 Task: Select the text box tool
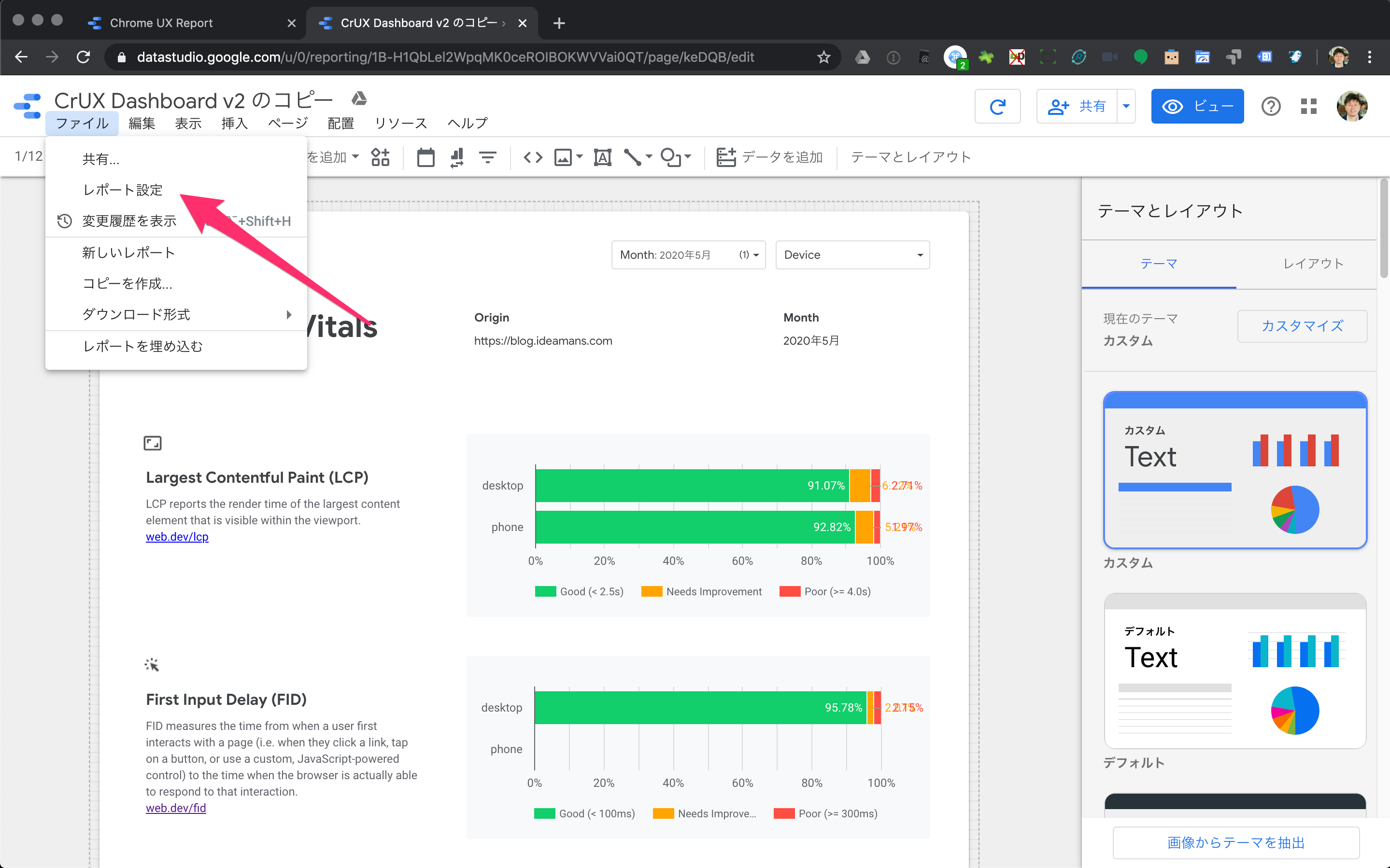[x=602, y=157]
